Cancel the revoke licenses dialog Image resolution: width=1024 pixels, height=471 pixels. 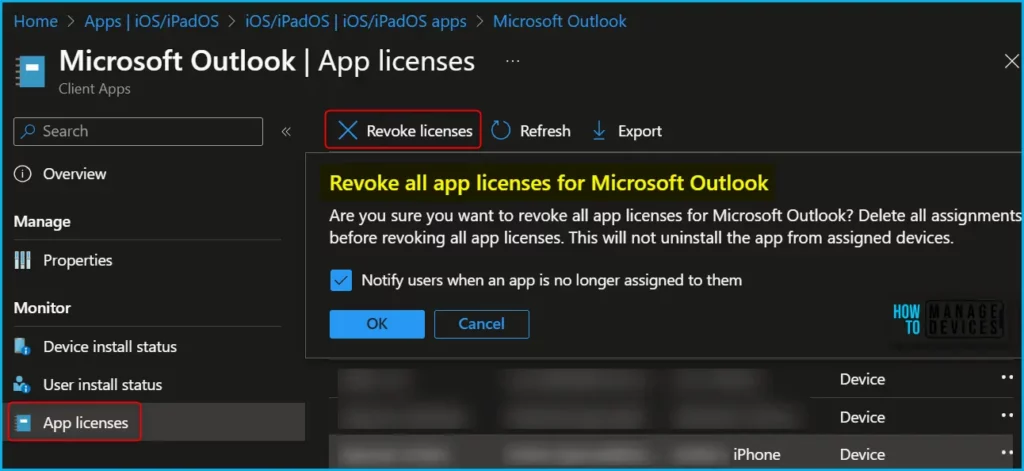coord(481,324)
